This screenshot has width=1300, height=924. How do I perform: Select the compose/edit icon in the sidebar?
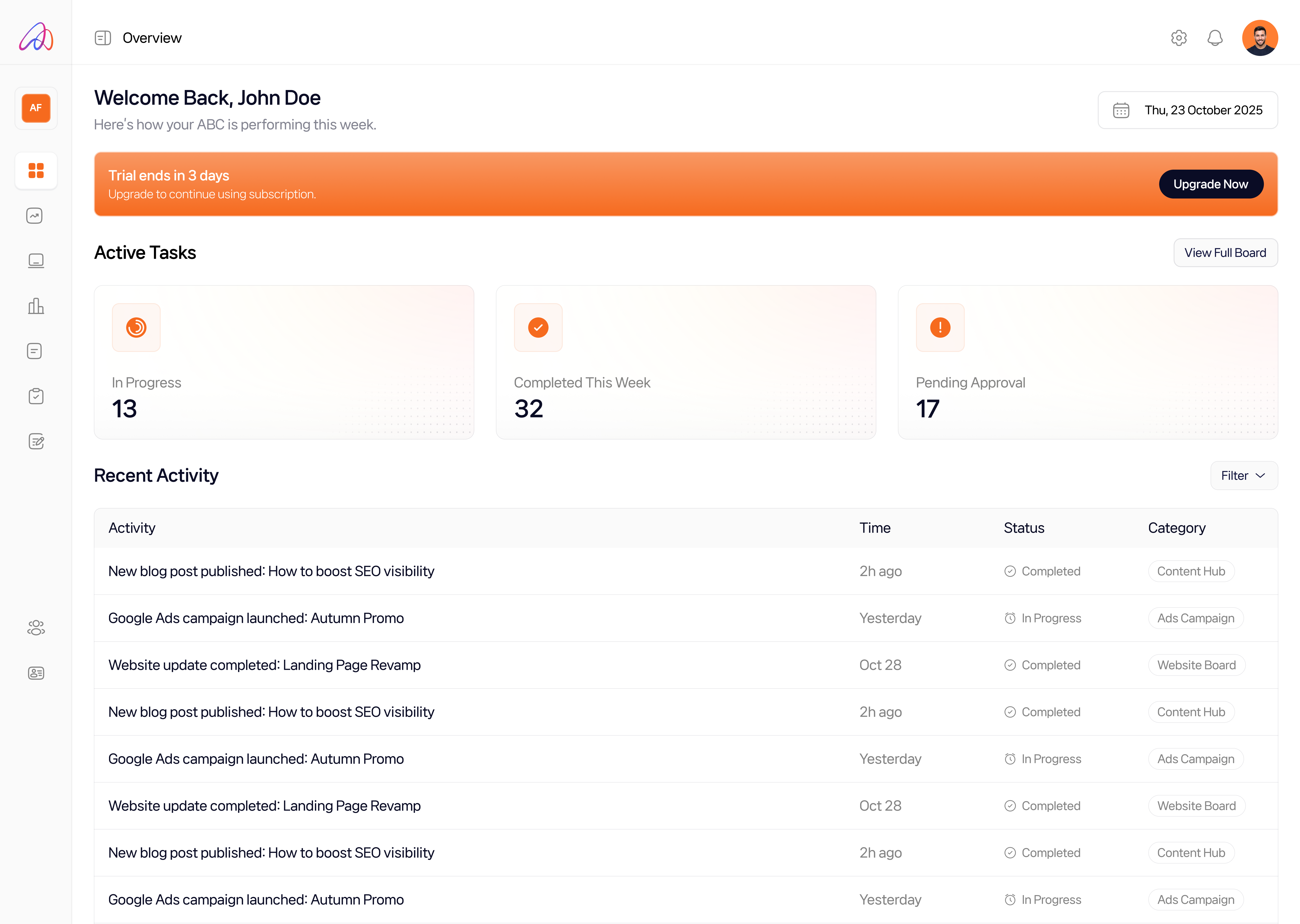(36, 441)
